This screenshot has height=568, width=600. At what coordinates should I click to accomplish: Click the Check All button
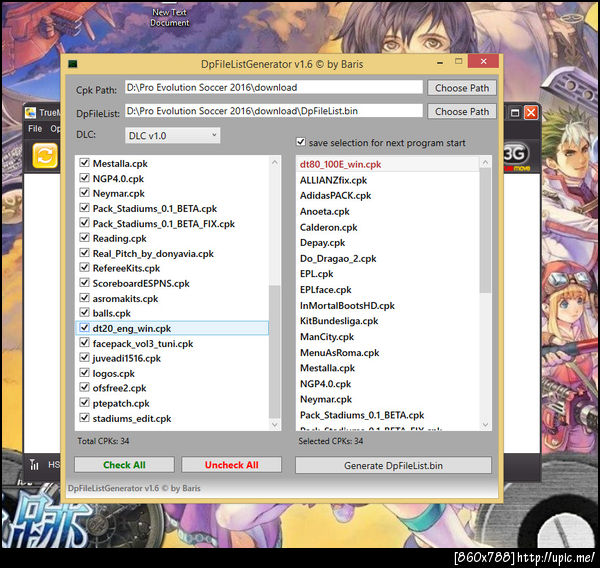click(124, 465)
